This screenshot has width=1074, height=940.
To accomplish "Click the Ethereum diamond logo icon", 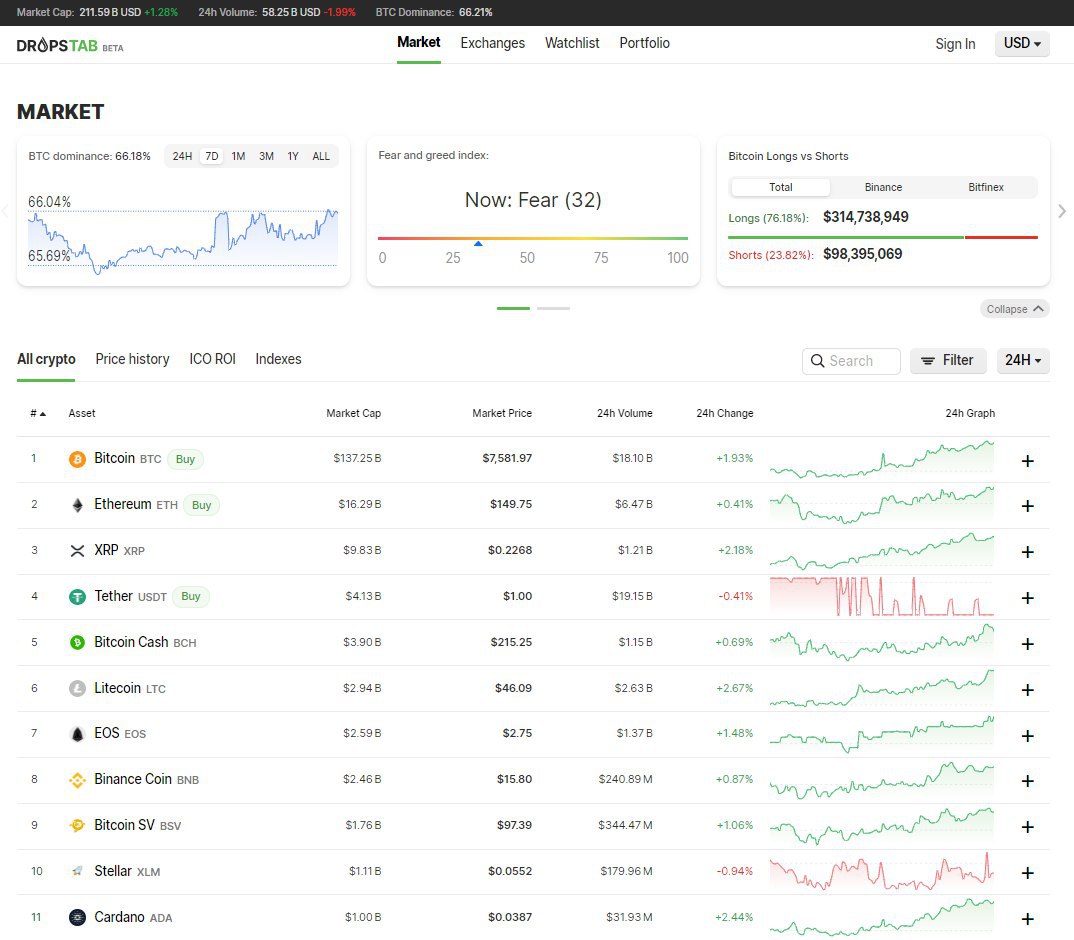I will click(77, 505).
